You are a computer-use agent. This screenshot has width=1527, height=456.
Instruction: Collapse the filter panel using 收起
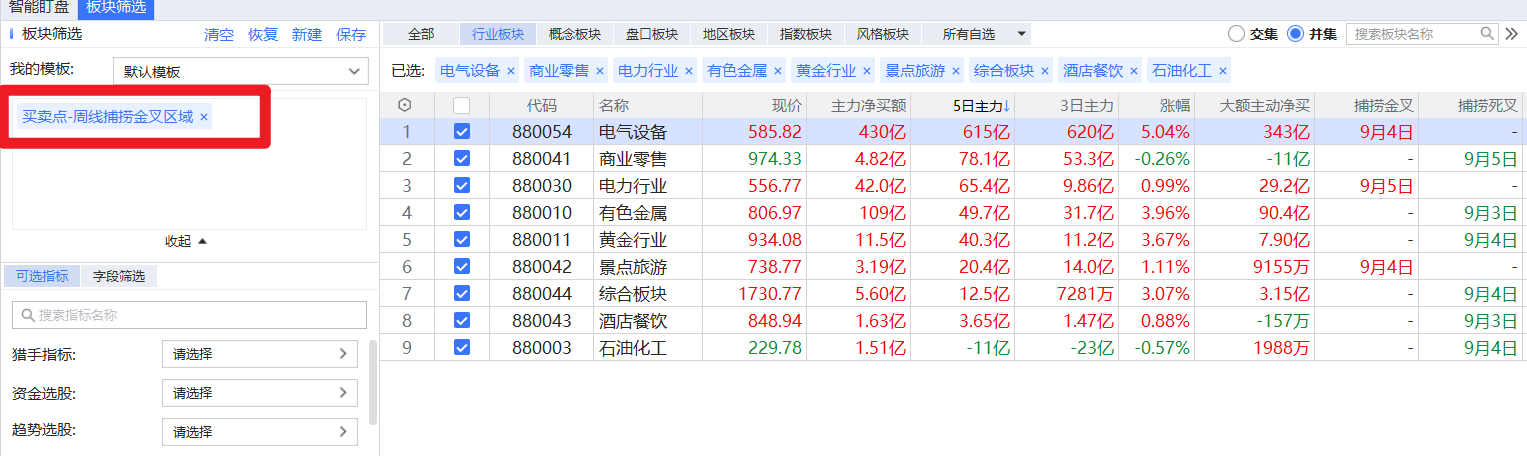[186, 241]
